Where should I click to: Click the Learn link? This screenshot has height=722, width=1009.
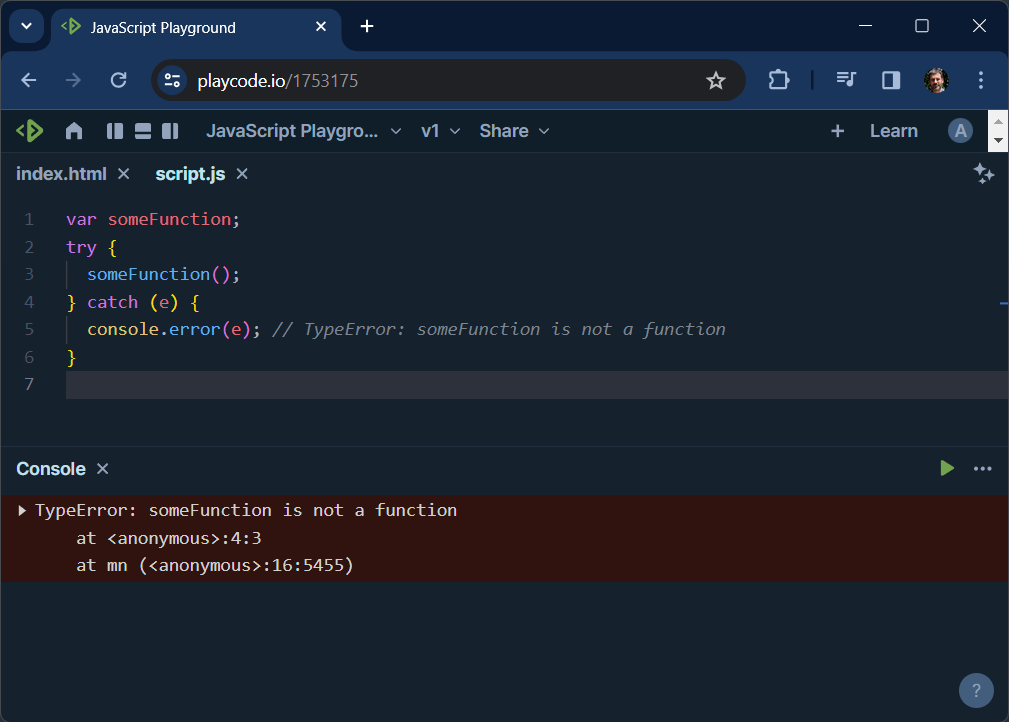[893, 130]
